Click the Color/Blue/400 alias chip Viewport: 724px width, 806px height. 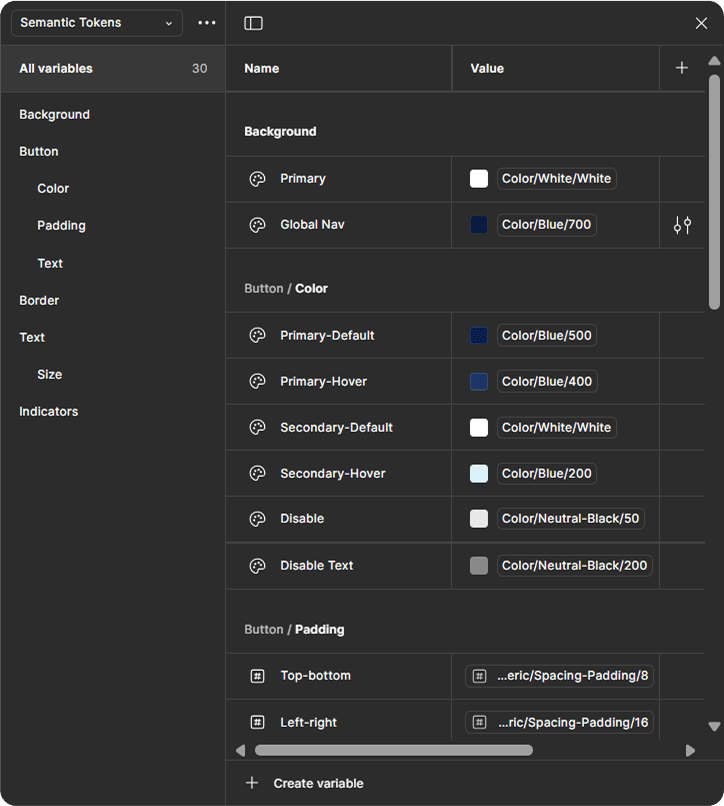(547, 381)
